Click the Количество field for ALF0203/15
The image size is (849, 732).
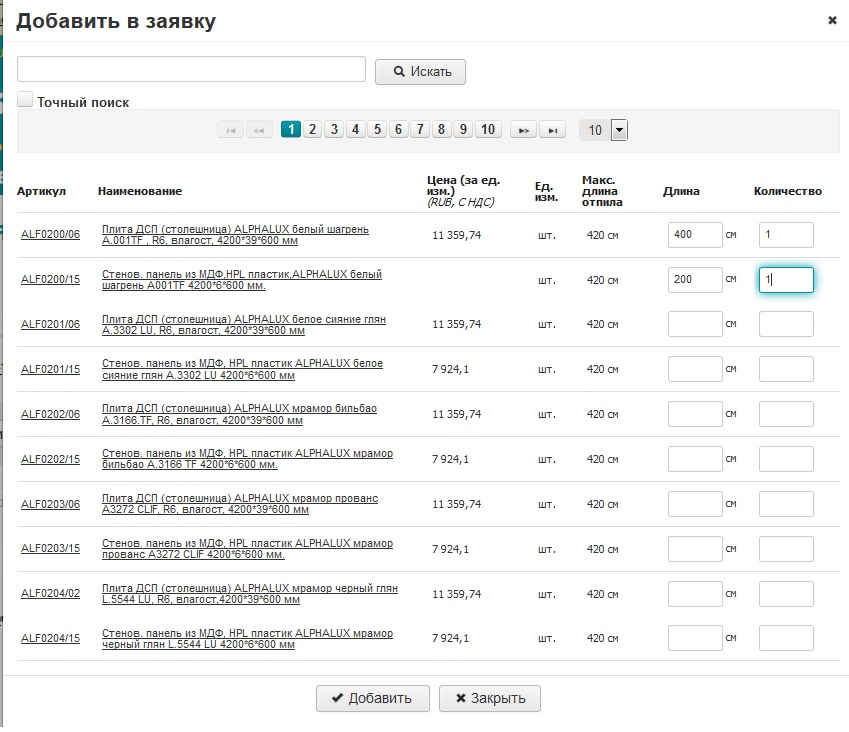(786, 549)
